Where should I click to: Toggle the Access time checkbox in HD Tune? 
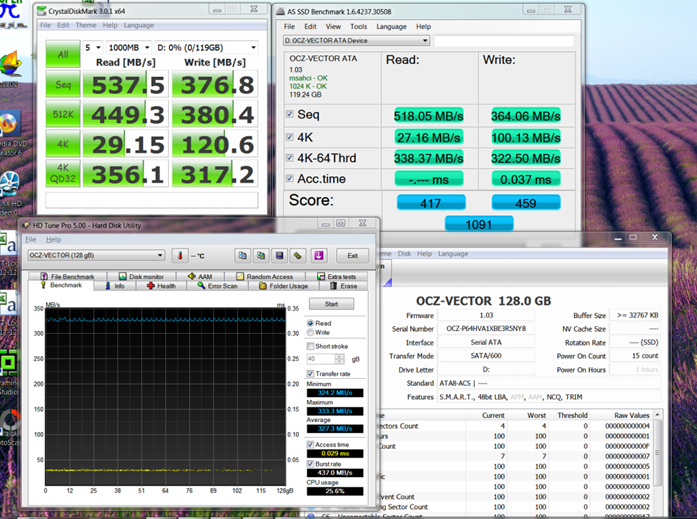coord(310,444)
